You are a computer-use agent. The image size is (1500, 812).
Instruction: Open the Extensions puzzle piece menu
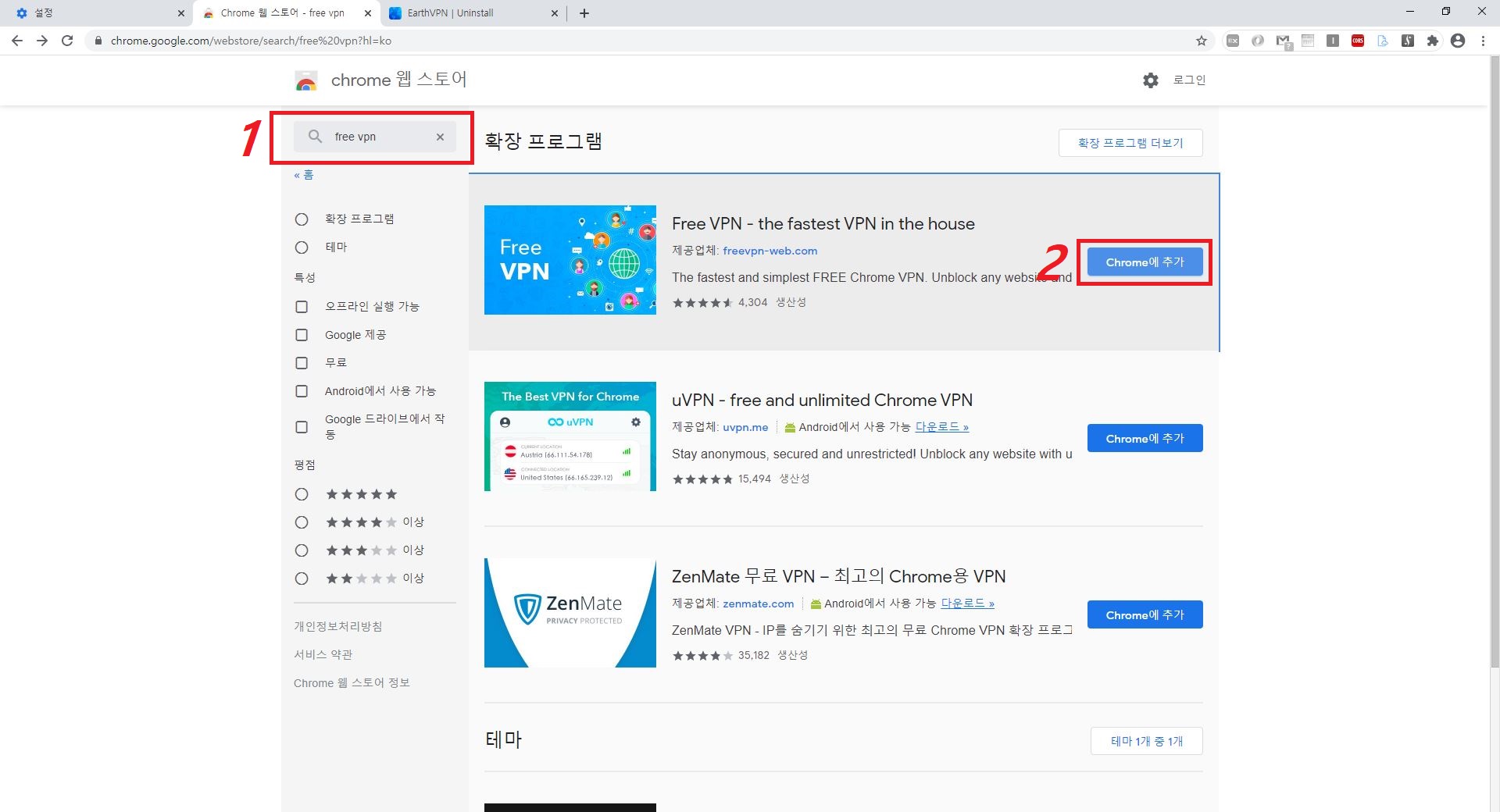[1433, 41]
